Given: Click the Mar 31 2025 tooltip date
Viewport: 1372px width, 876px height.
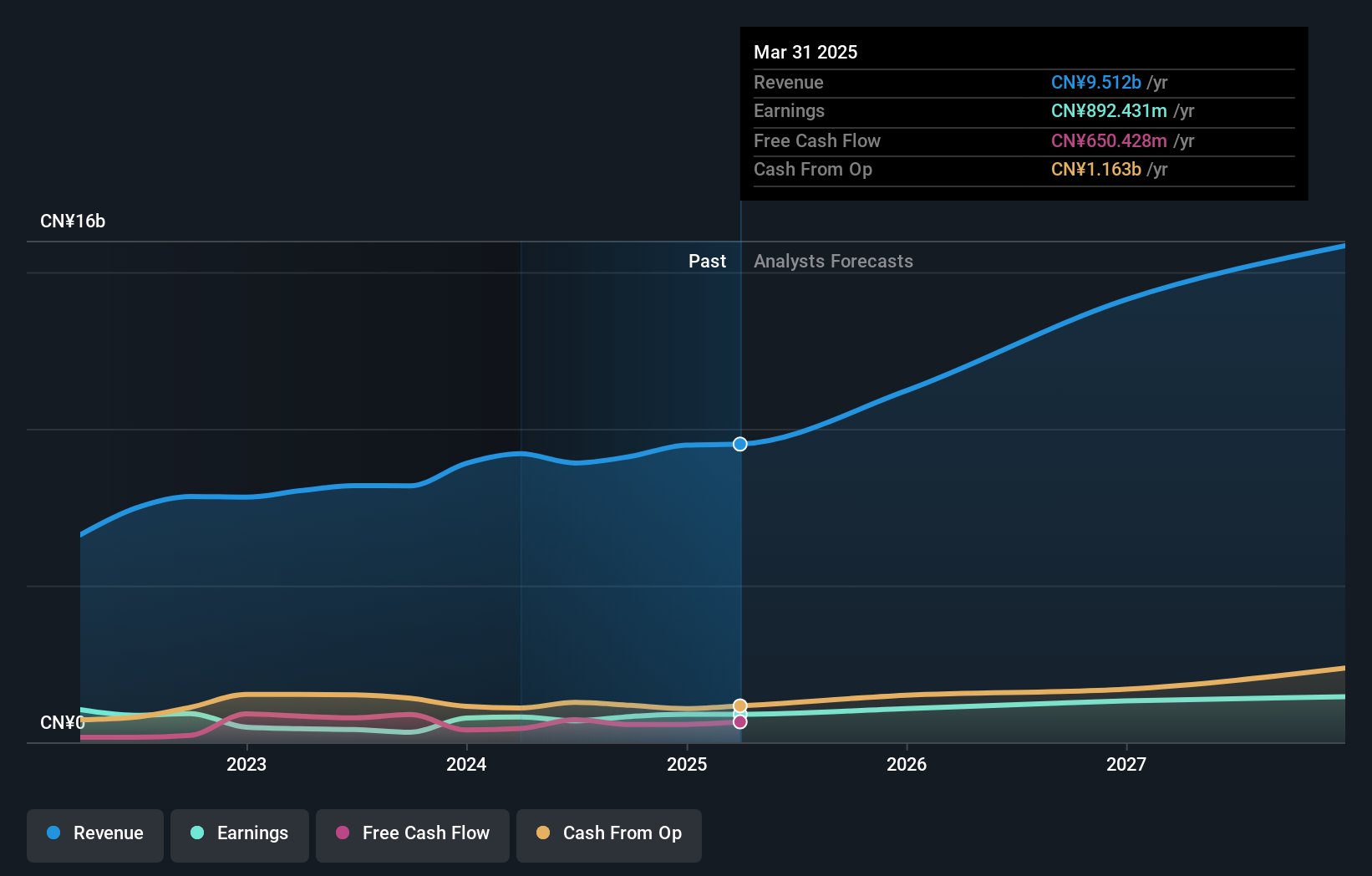Looking at the screenshot, I should click(805, 53).
